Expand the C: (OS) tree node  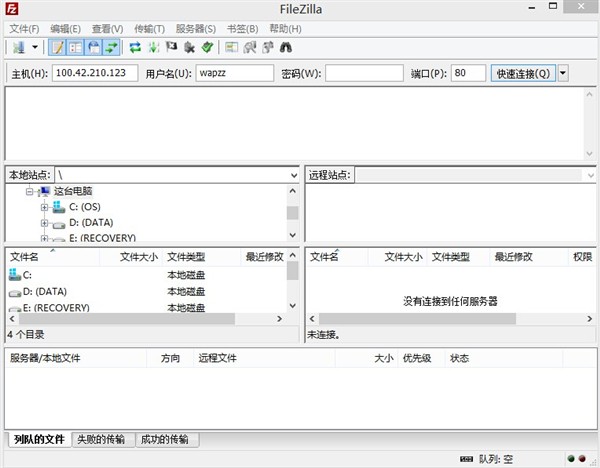click(44, 207)
